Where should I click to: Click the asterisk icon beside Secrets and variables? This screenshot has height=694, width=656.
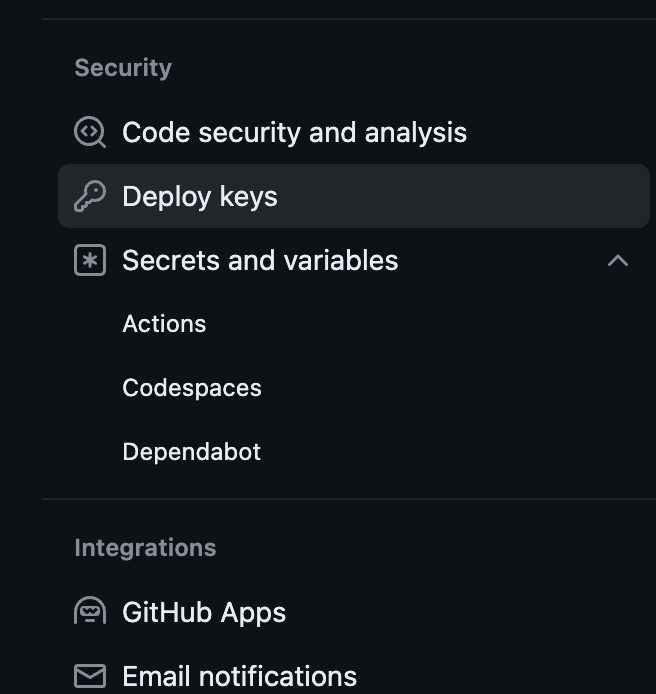tap(90, 261)
